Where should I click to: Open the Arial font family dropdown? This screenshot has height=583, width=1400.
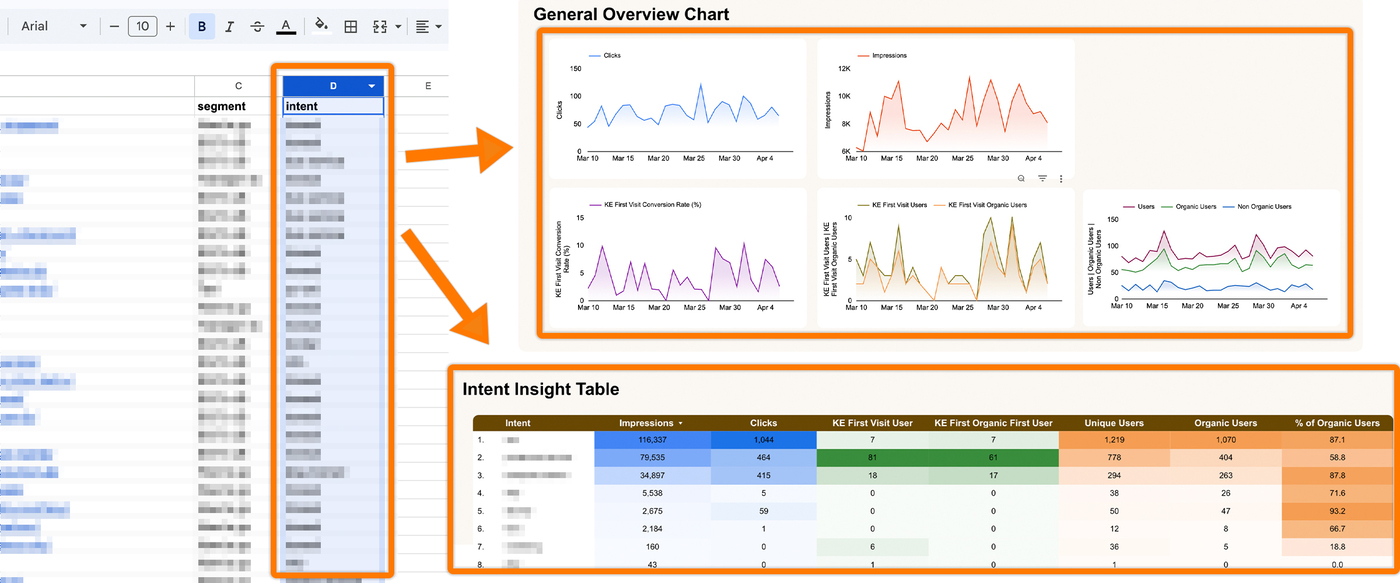[53, 26]
